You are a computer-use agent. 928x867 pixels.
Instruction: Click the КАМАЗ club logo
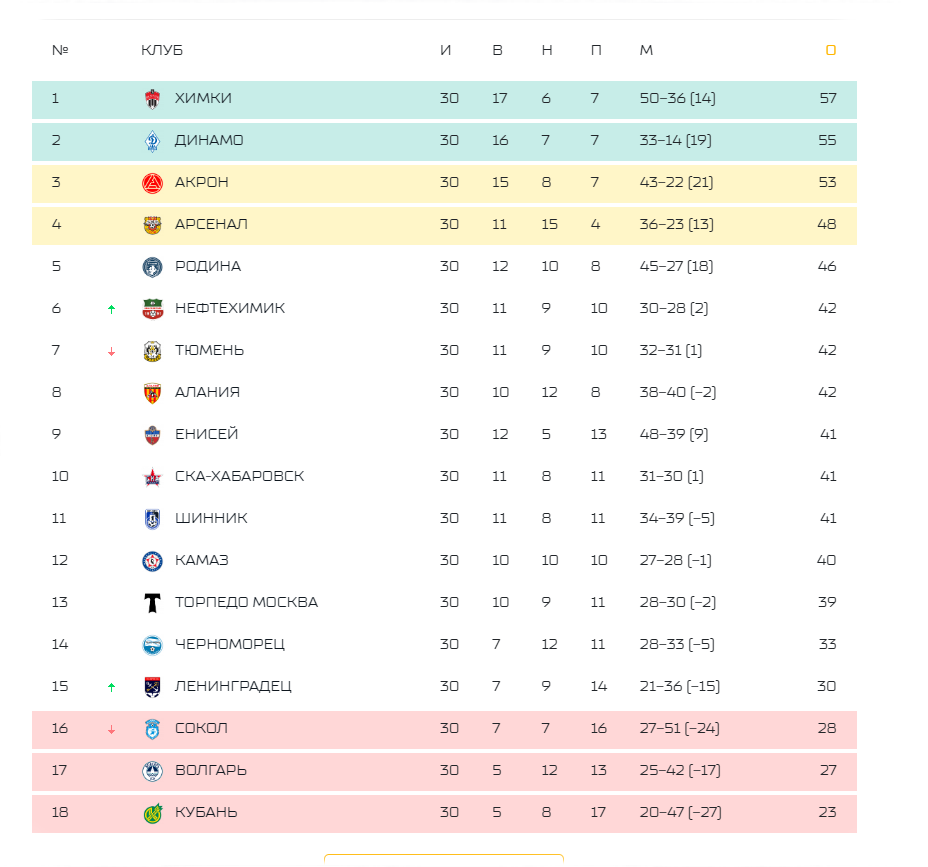153,561
